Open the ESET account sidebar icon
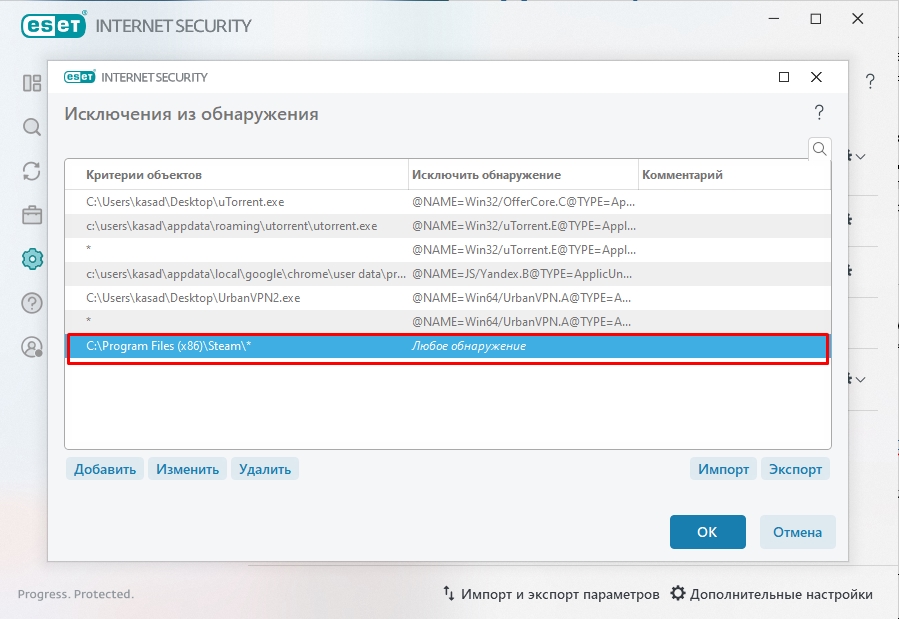The width and height of the screenshot is (899, 619). tap(32, 347)
